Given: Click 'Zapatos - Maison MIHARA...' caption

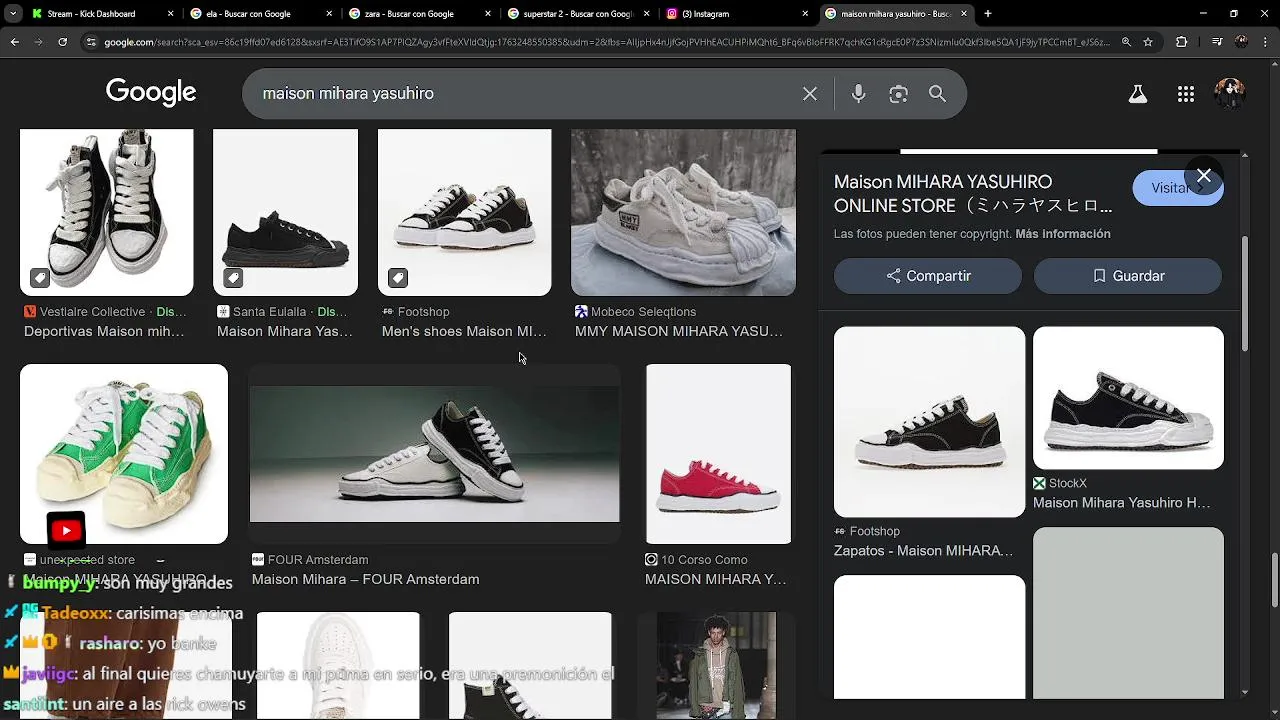Looking at the screenshot, I should [923, 551].
